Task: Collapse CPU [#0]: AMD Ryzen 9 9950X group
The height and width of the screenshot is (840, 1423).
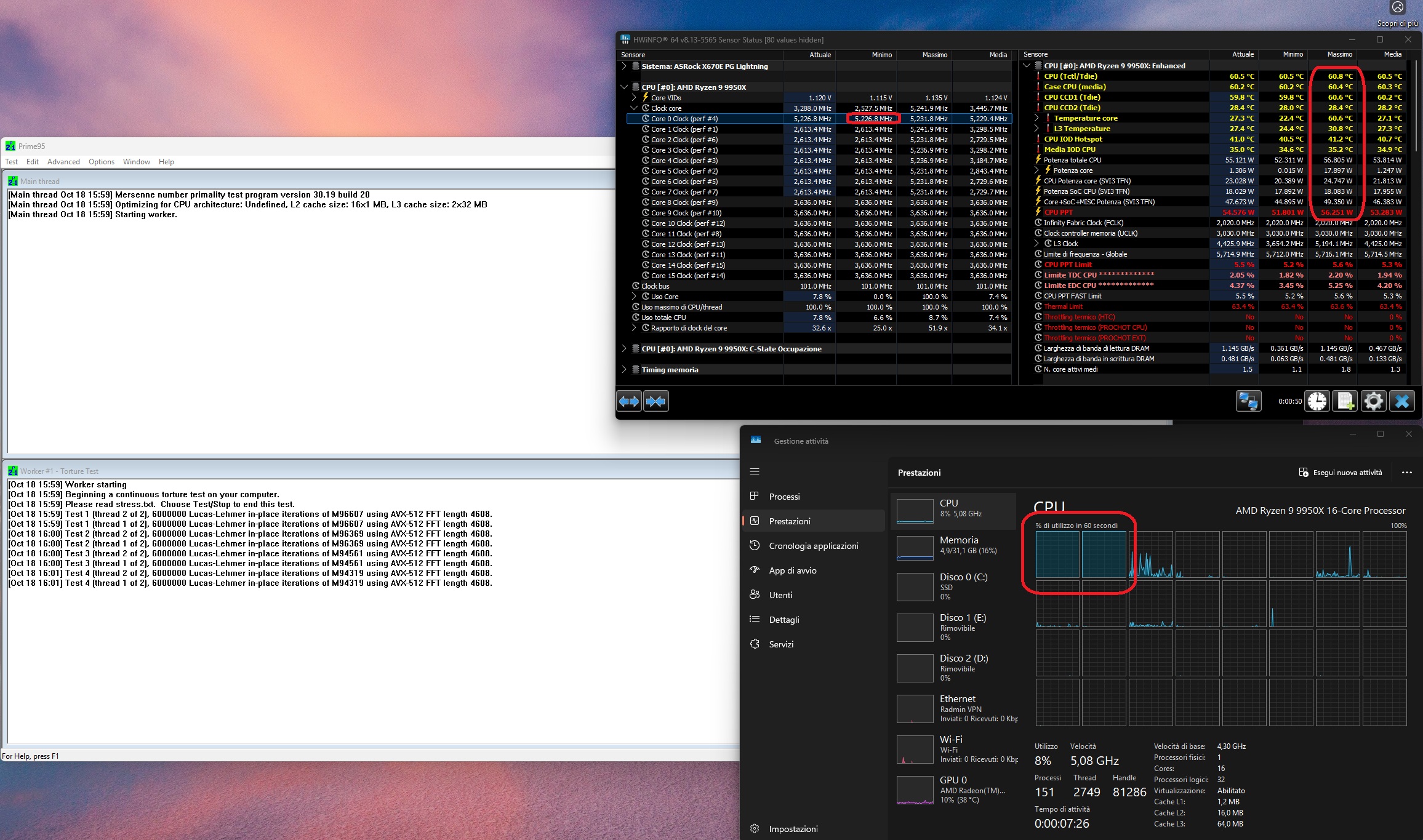Action: (624, 87)
